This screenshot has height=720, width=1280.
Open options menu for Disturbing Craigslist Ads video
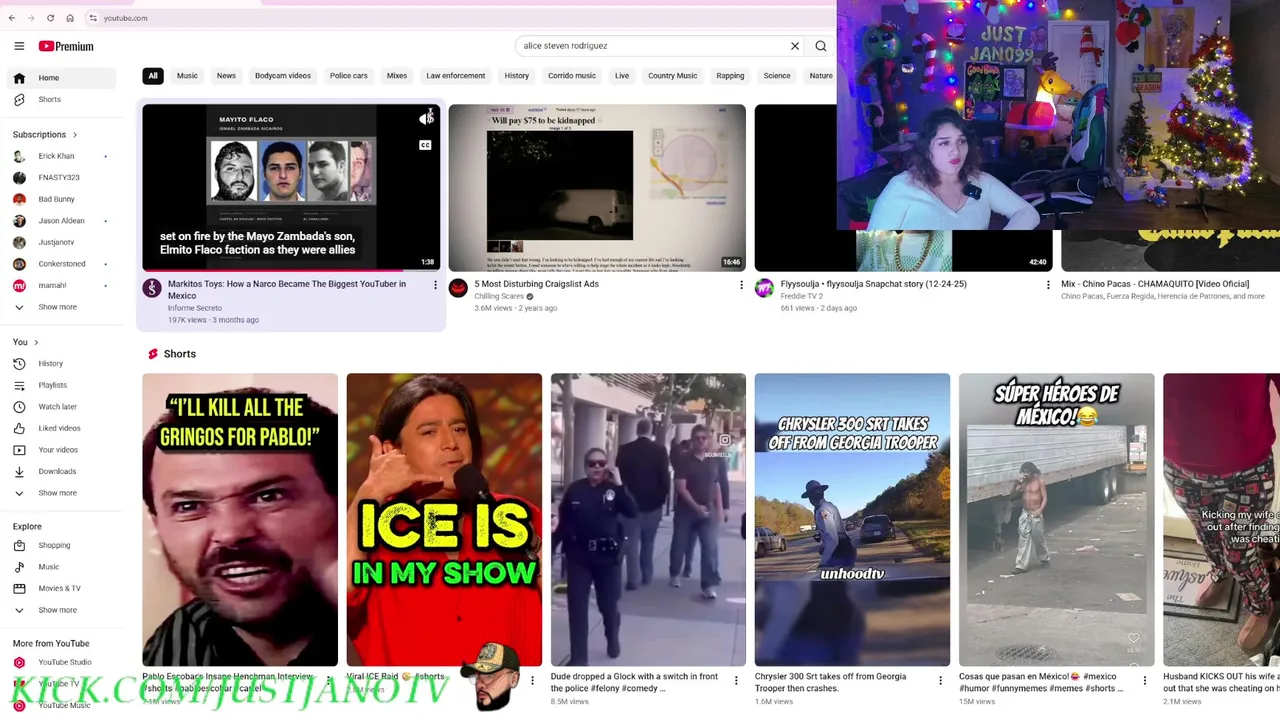pos(741,285)
